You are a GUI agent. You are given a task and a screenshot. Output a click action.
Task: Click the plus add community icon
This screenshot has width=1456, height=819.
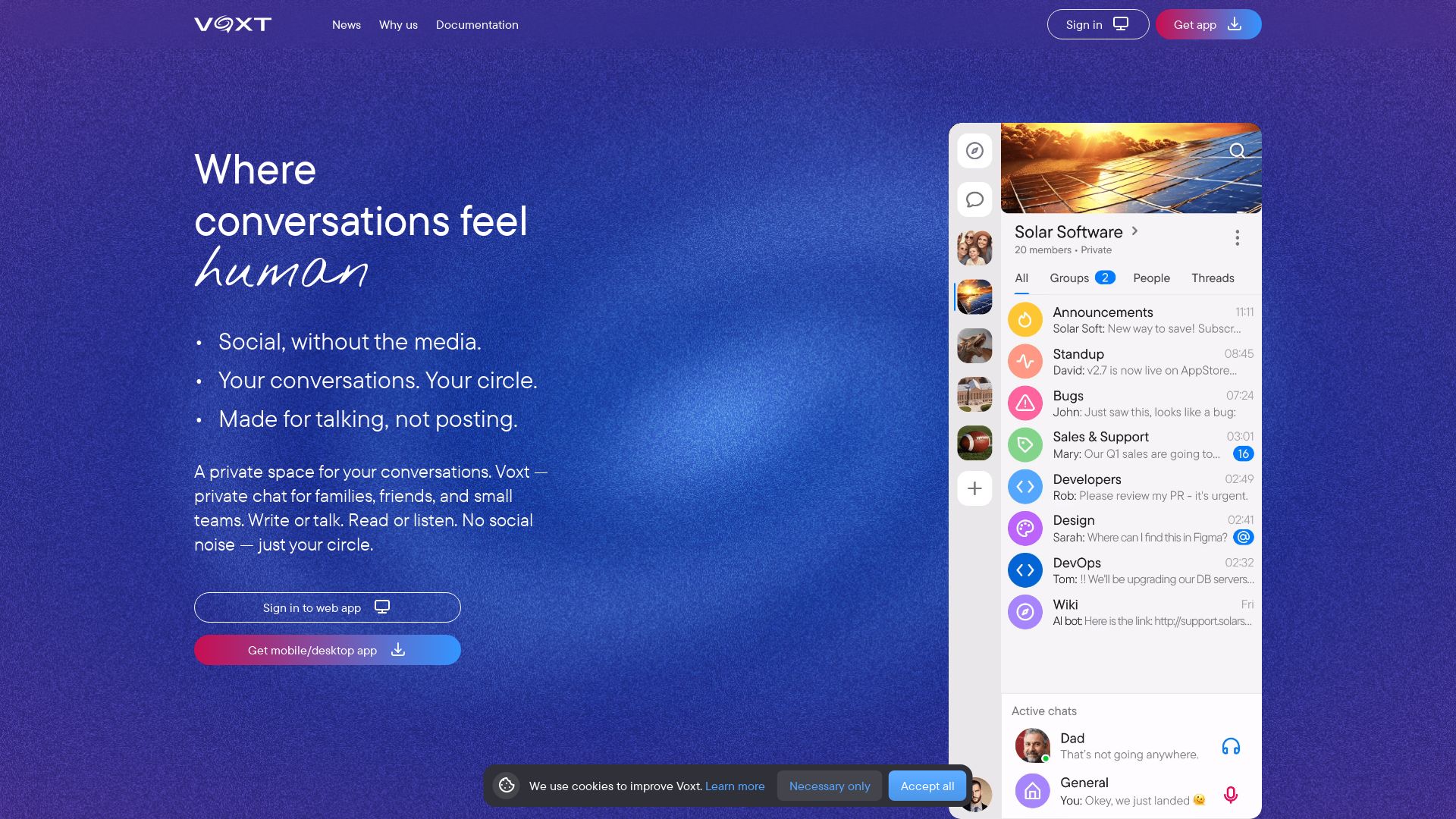tap(974, 488)
